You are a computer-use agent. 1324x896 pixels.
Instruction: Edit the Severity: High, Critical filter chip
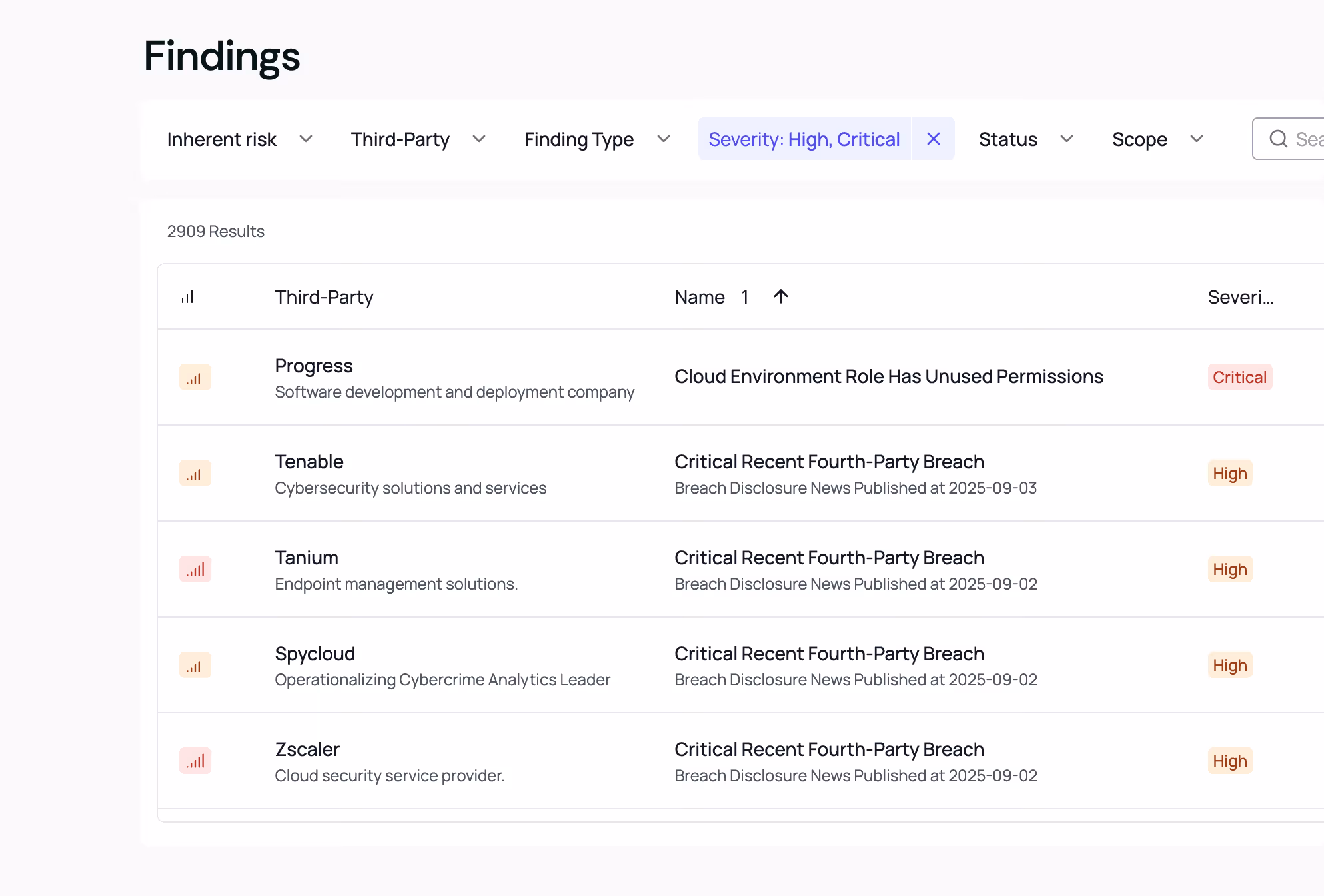pyautogui.click(x=804, y=139)
